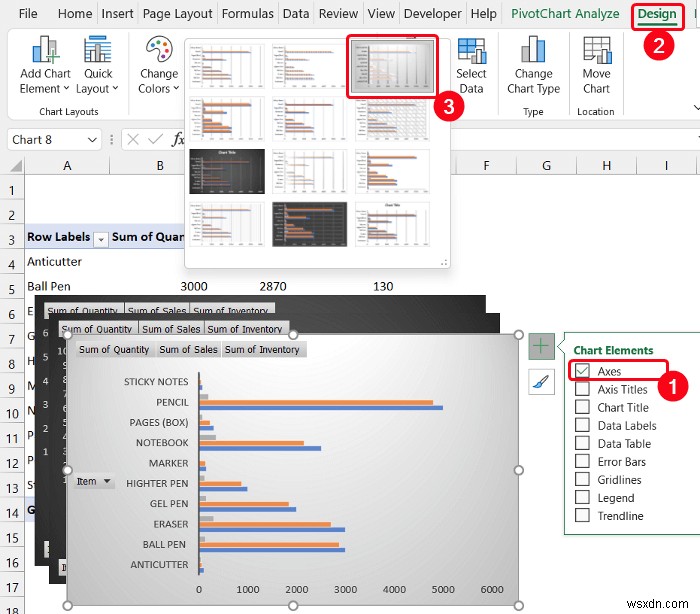700x614 pixels.
Task: Open Add Chart Element menu
Action: (x=45, y=65)
